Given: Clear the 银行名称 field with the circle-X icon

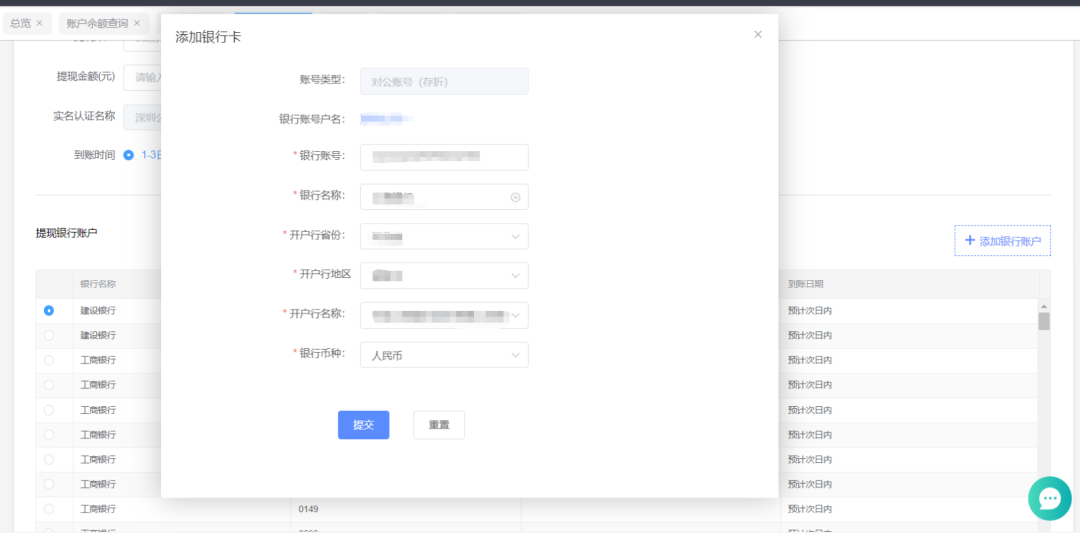Looking at the screenshot, I should [515, 198].
